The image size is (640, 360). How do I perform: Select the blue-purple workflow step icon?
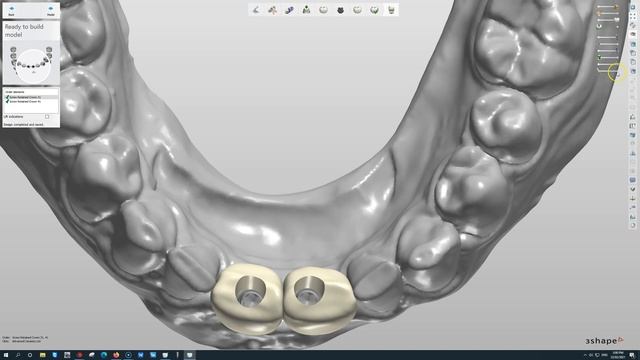(x=289, y=10)
